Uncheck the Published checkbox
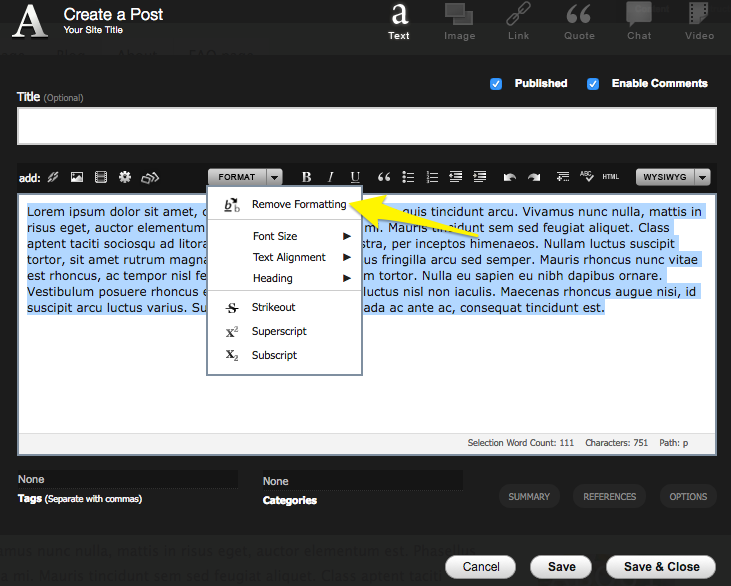The height and width of the screenshot is (586, 731). click(x=496, y=84)
